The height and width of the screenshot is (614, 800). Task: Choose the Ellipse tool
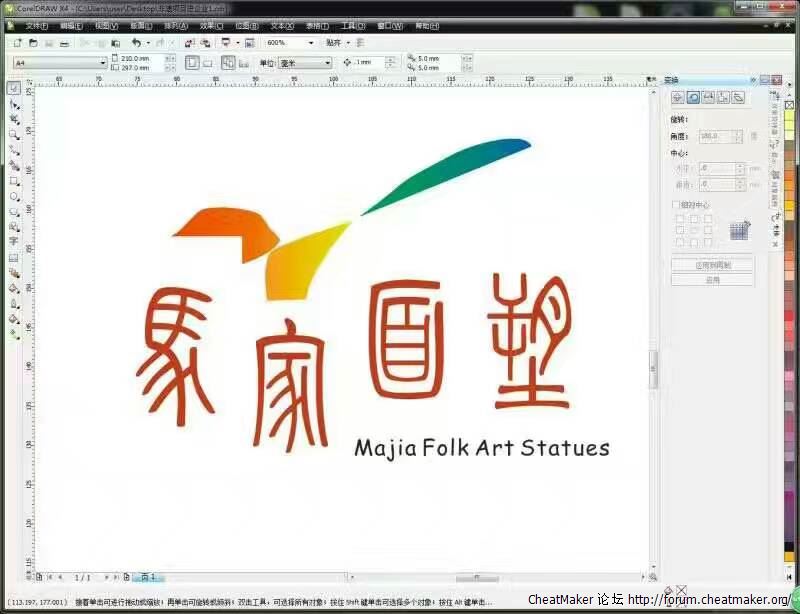pyautogui.click(x=14, y=196)
